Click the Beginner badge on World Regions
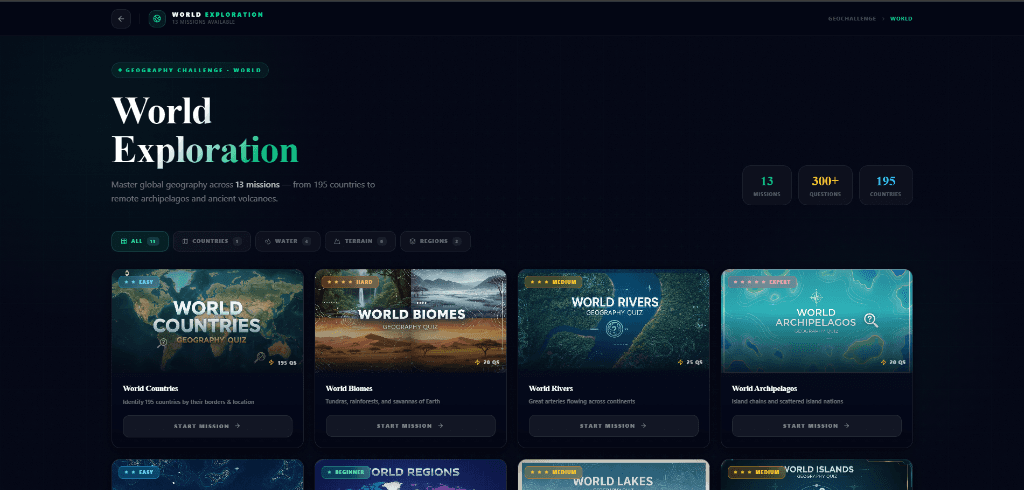 coord(345,472)
